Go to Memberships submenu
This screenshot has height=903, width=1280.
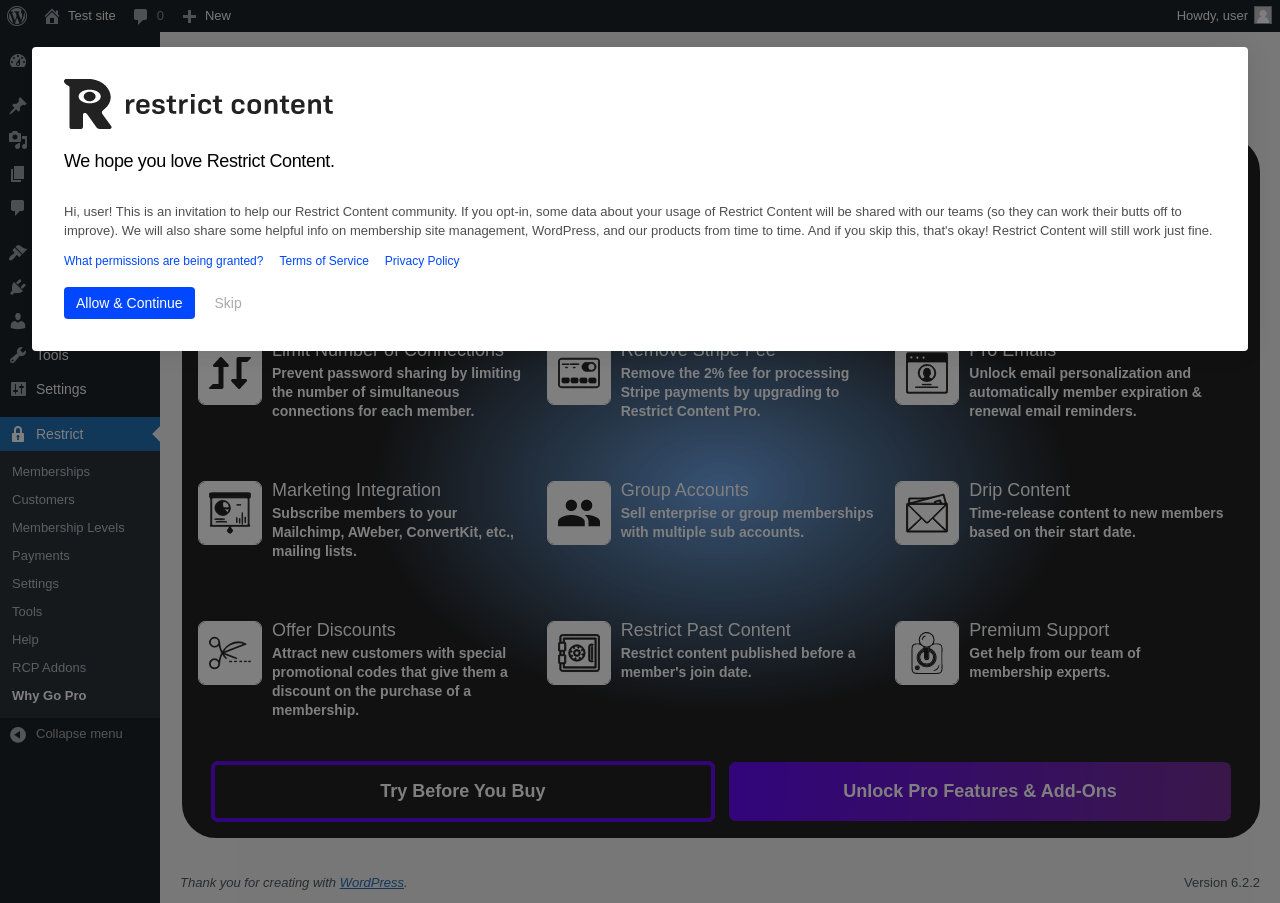(51, 472)
